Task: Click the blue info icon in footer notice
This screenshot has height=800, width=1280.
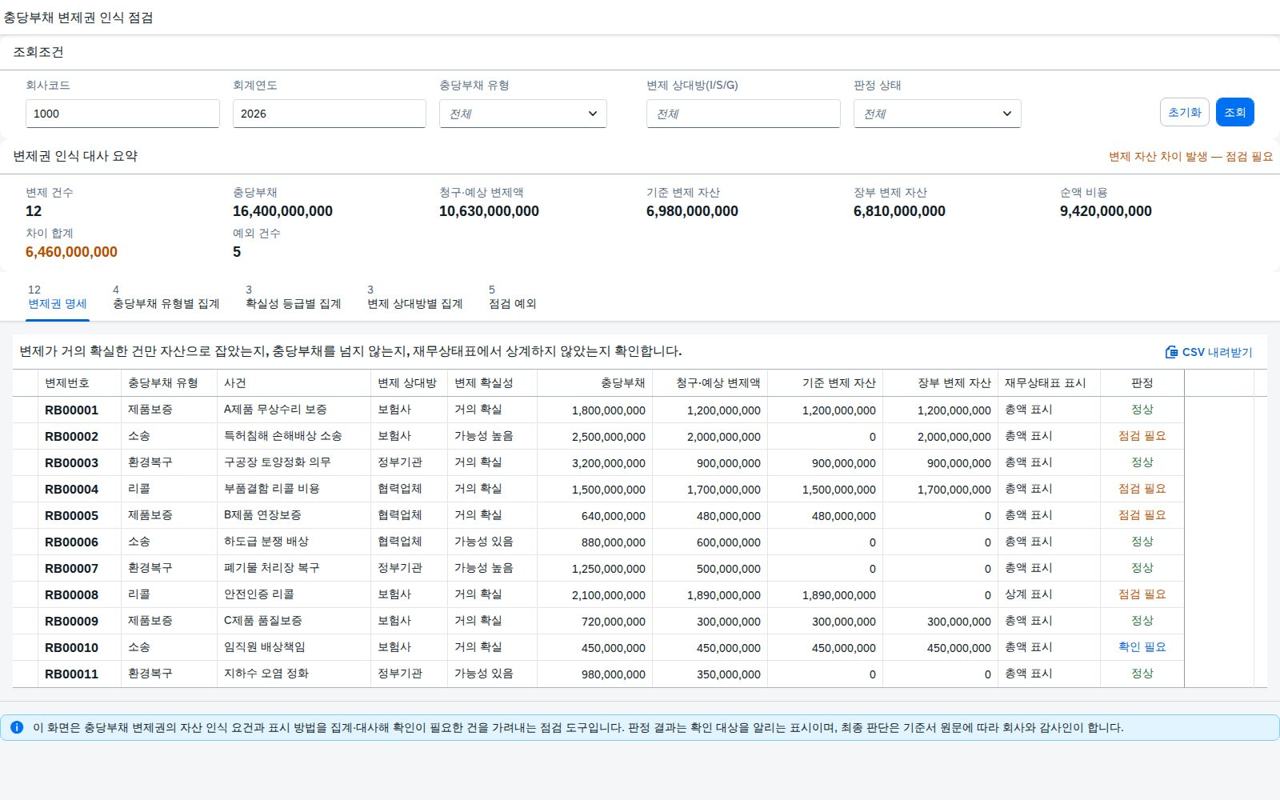Action: [x=16, y=727]
